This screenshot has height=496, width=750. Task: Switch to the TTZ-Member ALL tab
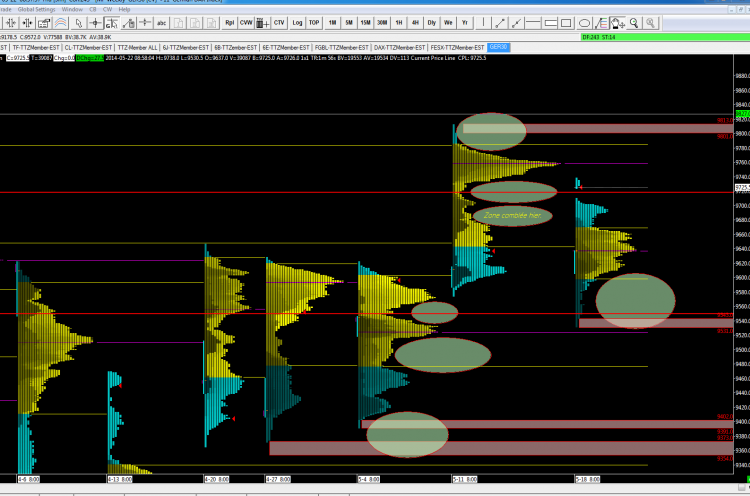pyautogui.click(x=137, y=47)
